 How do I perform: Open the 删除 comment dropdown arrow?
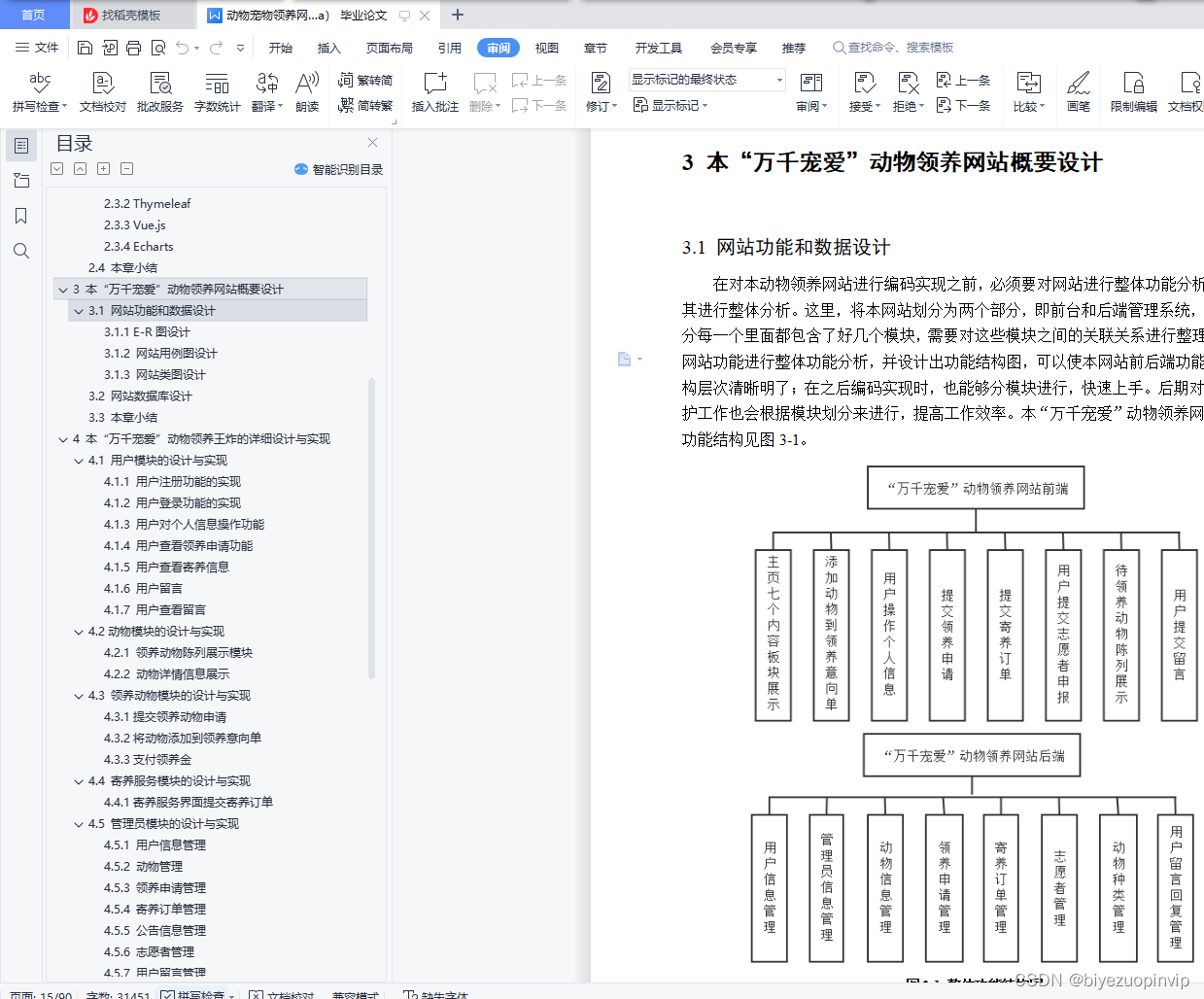499,107
